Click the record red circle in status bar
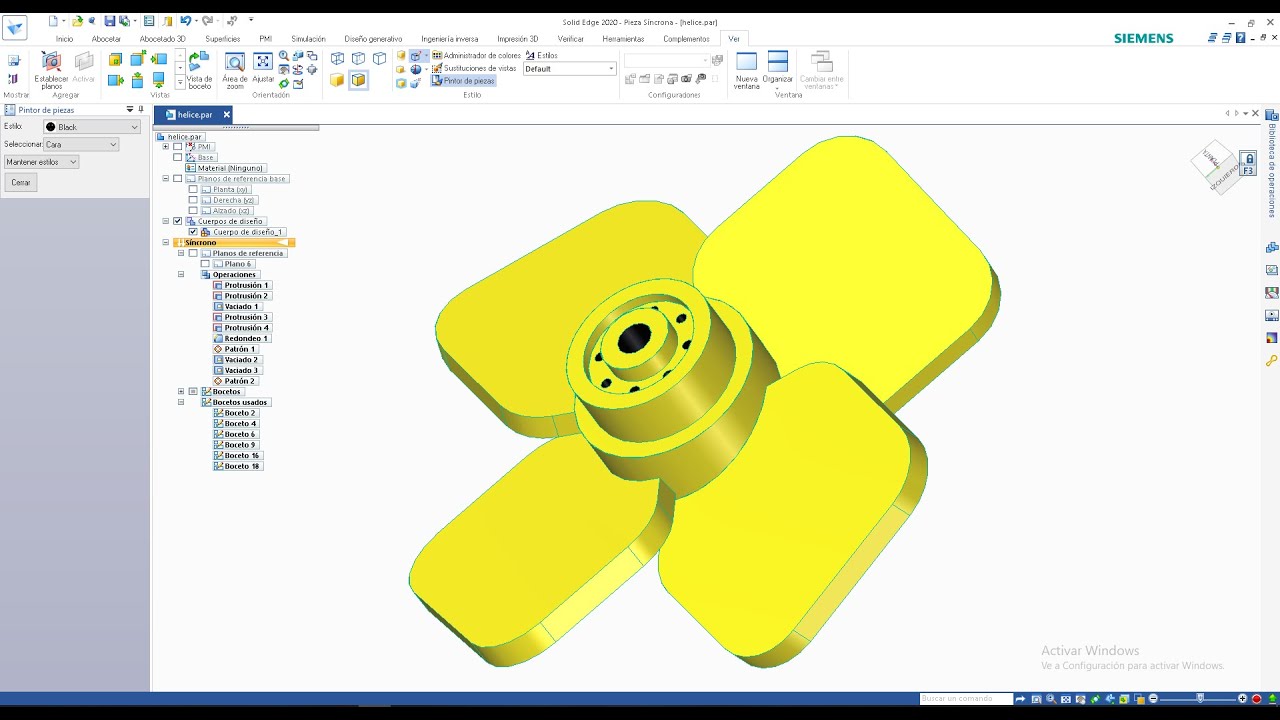Viewport: 1280px width, 720px height. [x=1257, y=699]
